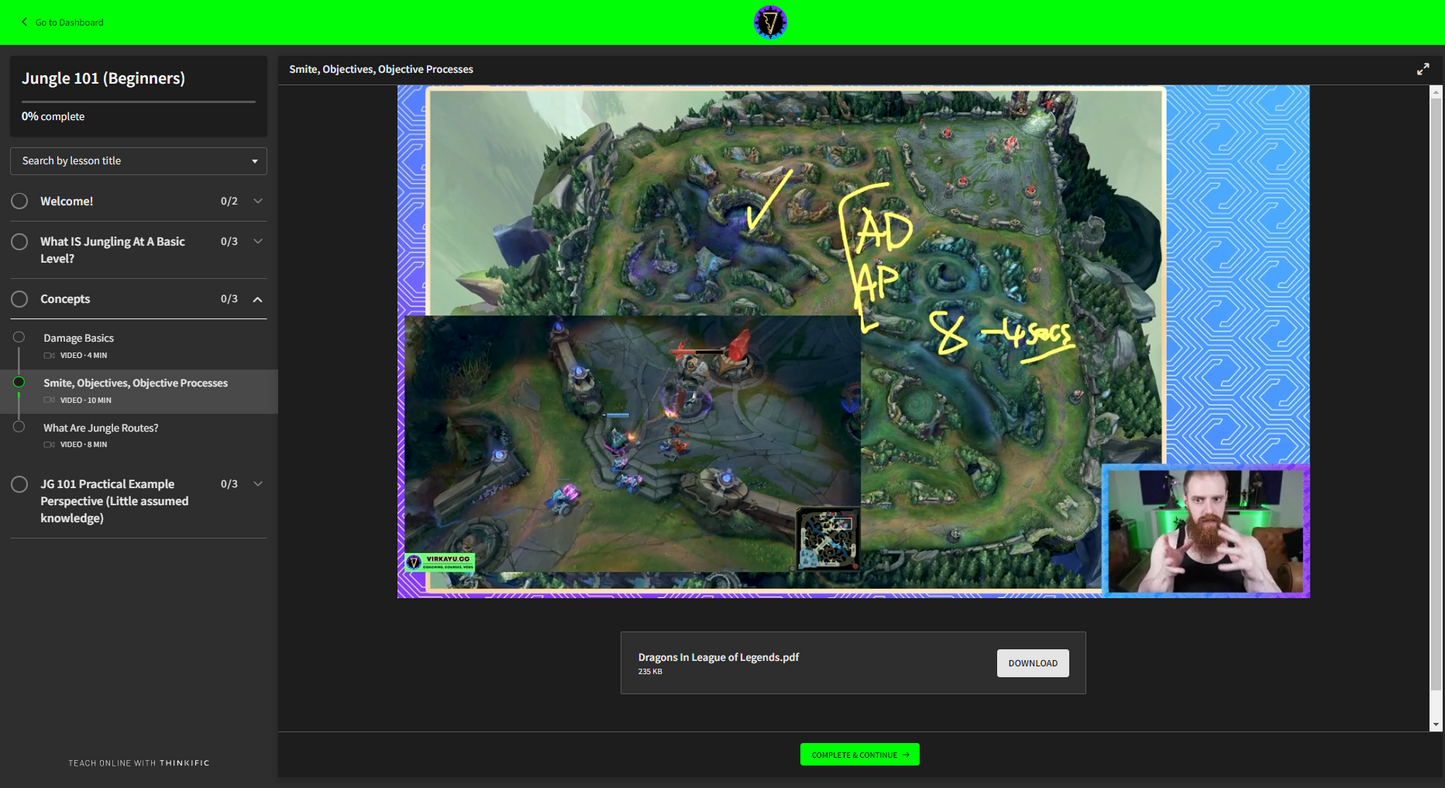Screen dimensions: 1445x788
Task: Toggle the Welcome! section completion circle
Action: click(x=19, y=201)
